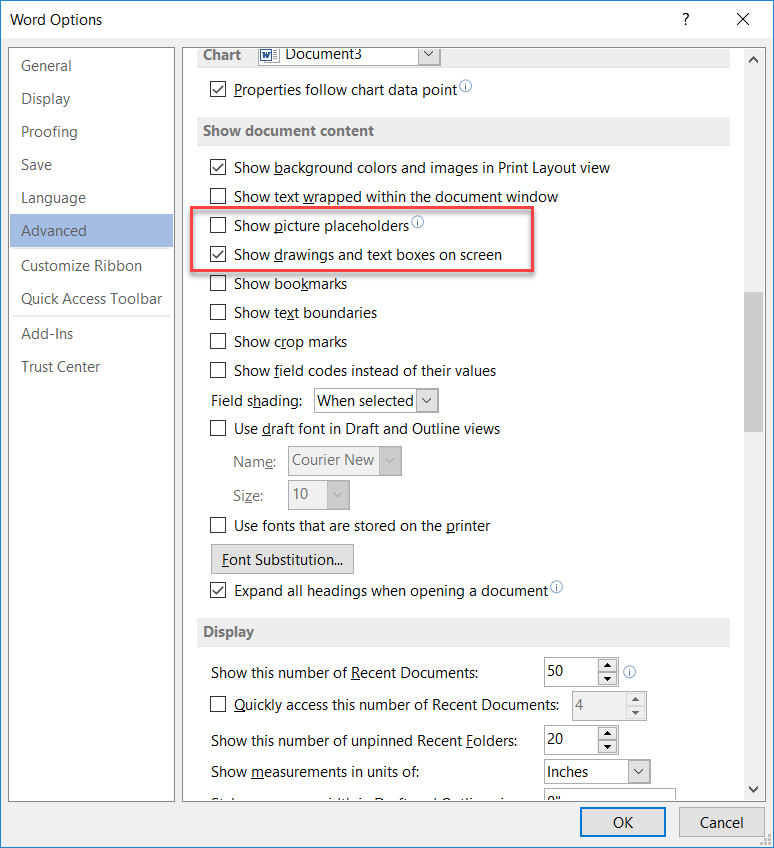Viewport: 774px width, 848px height.
Task: Decrease the Recent Documents count
Action: click(608, 679)
